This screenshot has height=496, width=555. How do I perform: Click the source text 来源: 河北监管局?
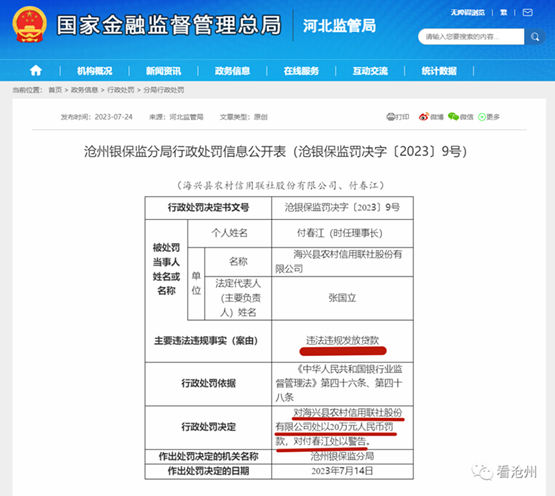point(176,117)
